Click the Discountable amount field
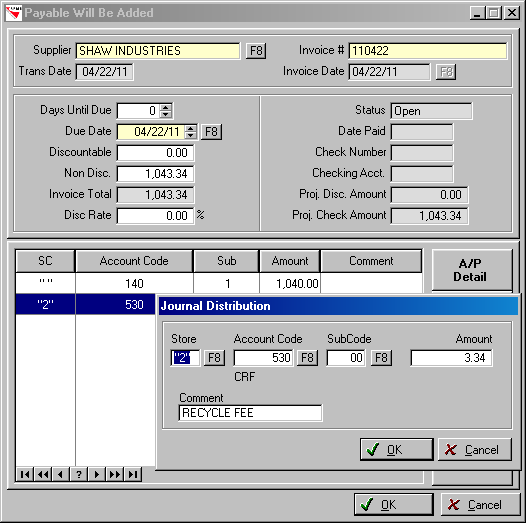This screenshot has height=523, width=526. 155,153
